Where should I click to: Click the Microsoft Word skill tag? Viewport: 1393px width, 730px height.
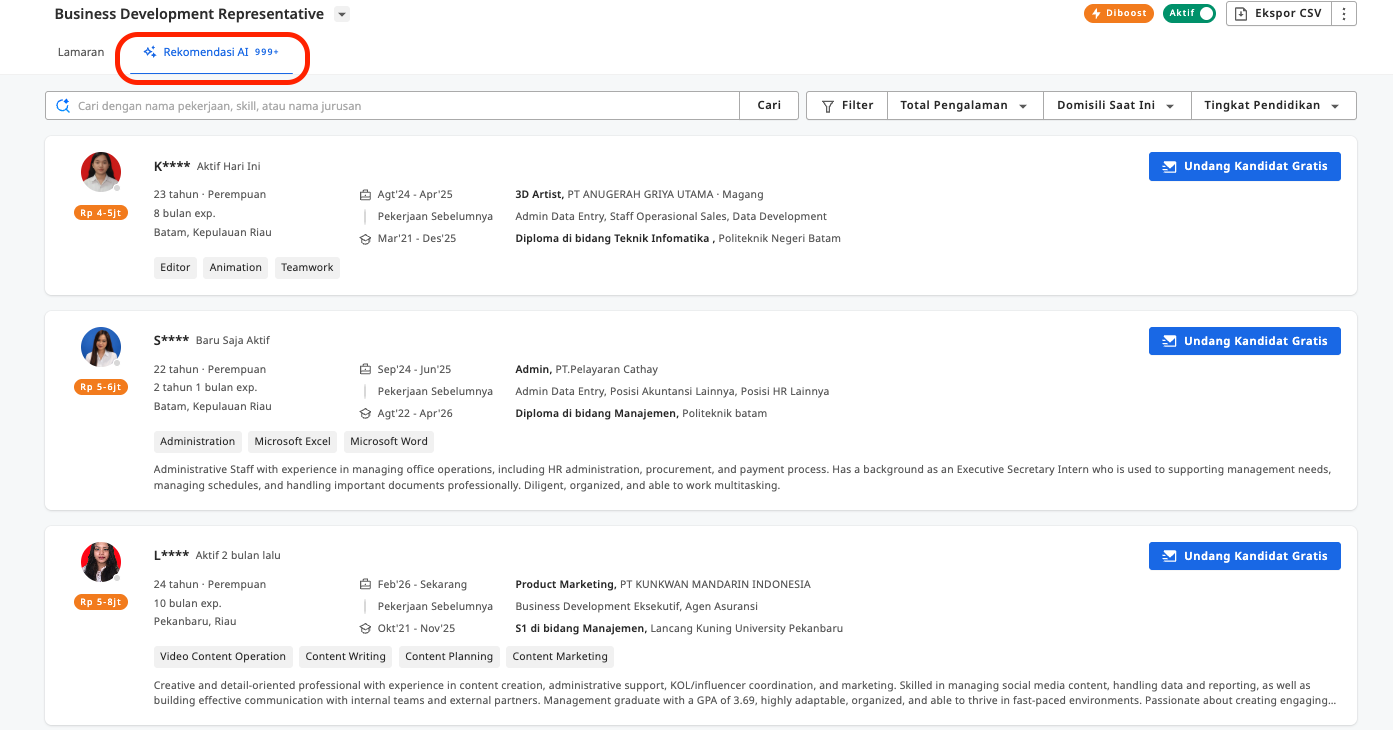389,442
